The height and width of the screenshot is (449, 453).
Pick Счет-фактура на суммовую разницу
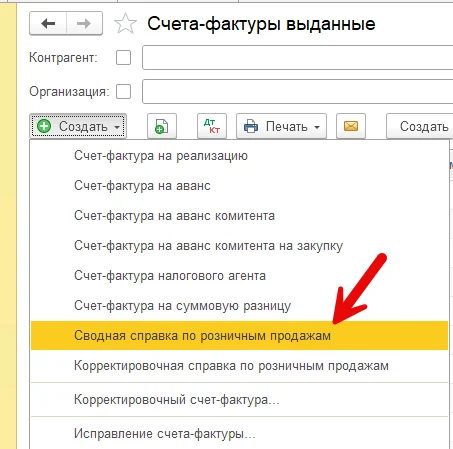[x=239, y=306]
